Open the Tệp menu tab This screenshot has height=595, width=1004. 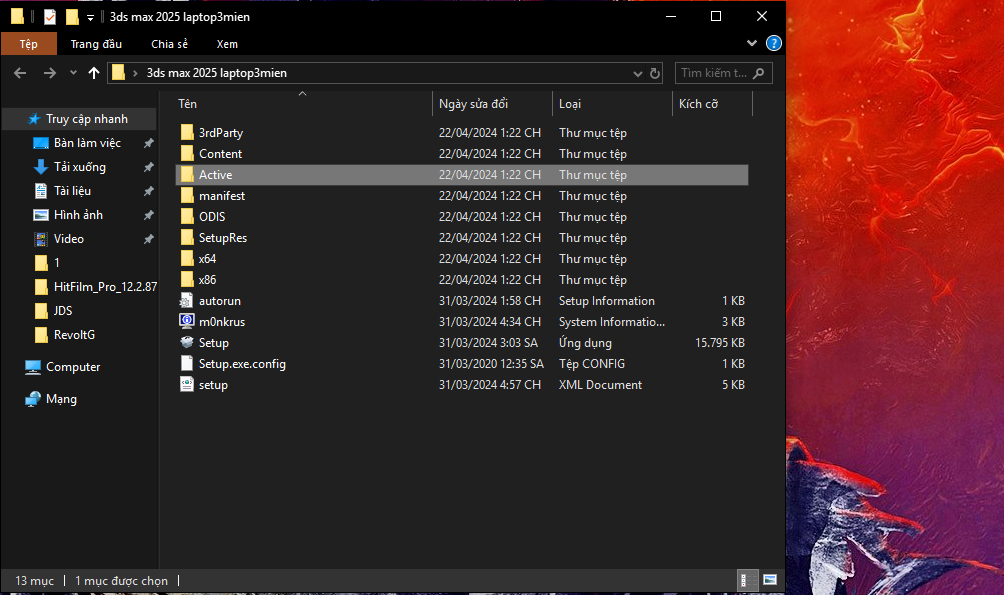28,44
